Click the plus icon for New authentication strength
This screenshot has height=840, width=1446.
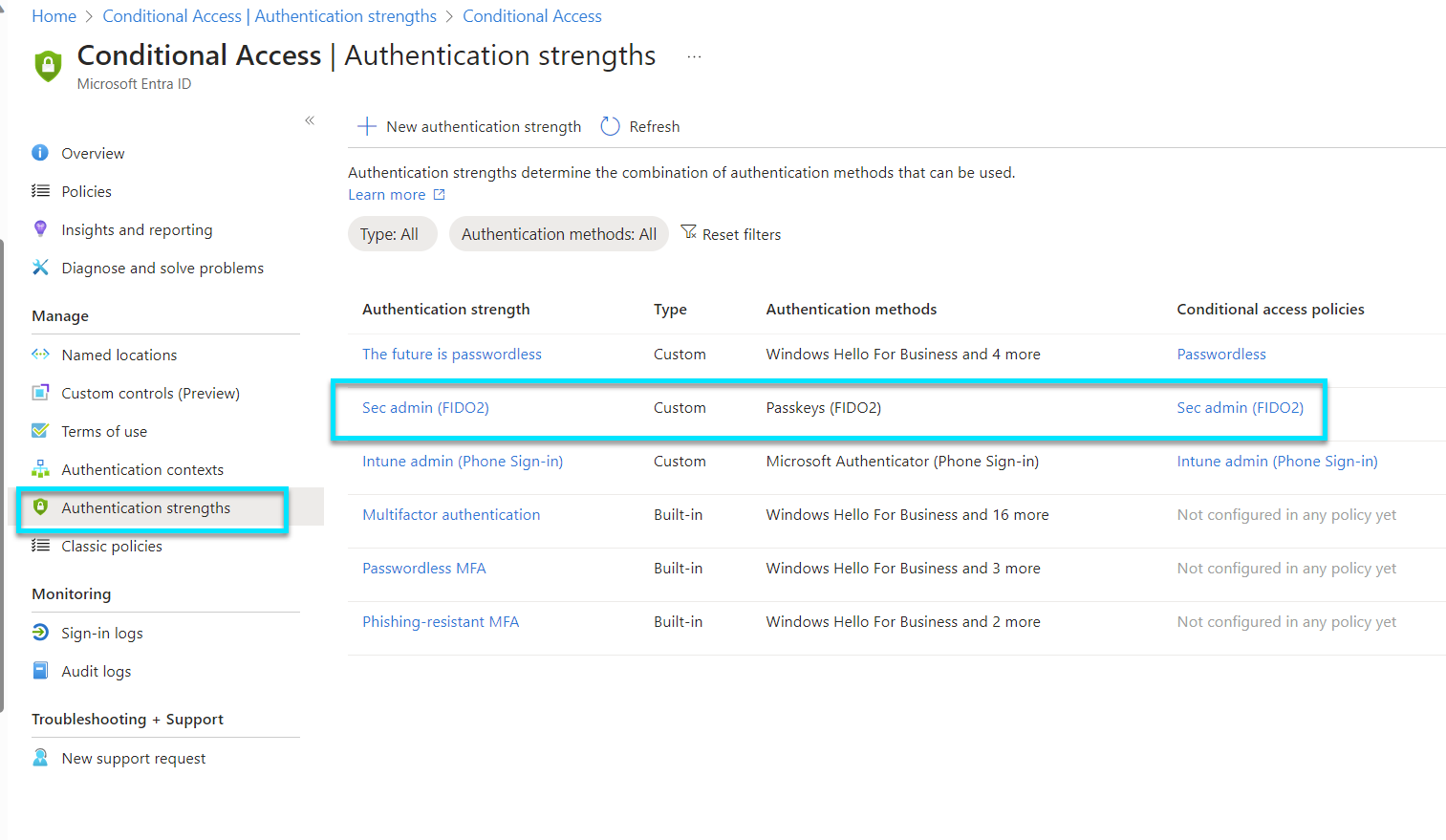367,126
